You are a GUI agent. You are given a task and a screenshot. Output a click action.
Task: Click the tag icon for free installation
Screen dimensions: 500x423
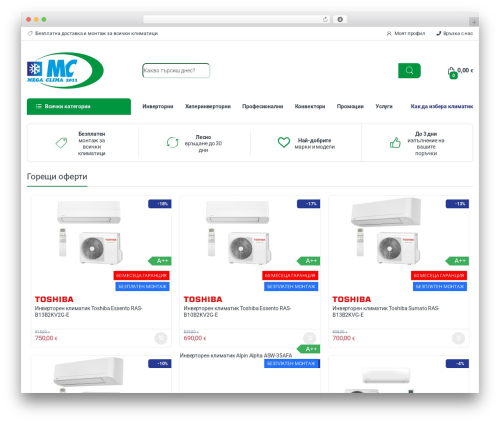tap(61, 143)
